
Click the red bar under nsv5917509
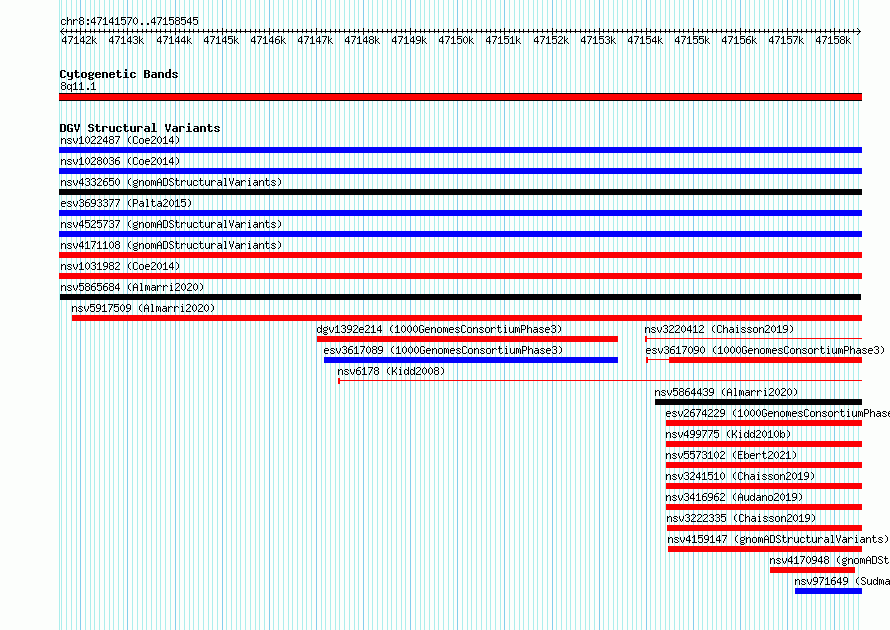tap(467, 318)
